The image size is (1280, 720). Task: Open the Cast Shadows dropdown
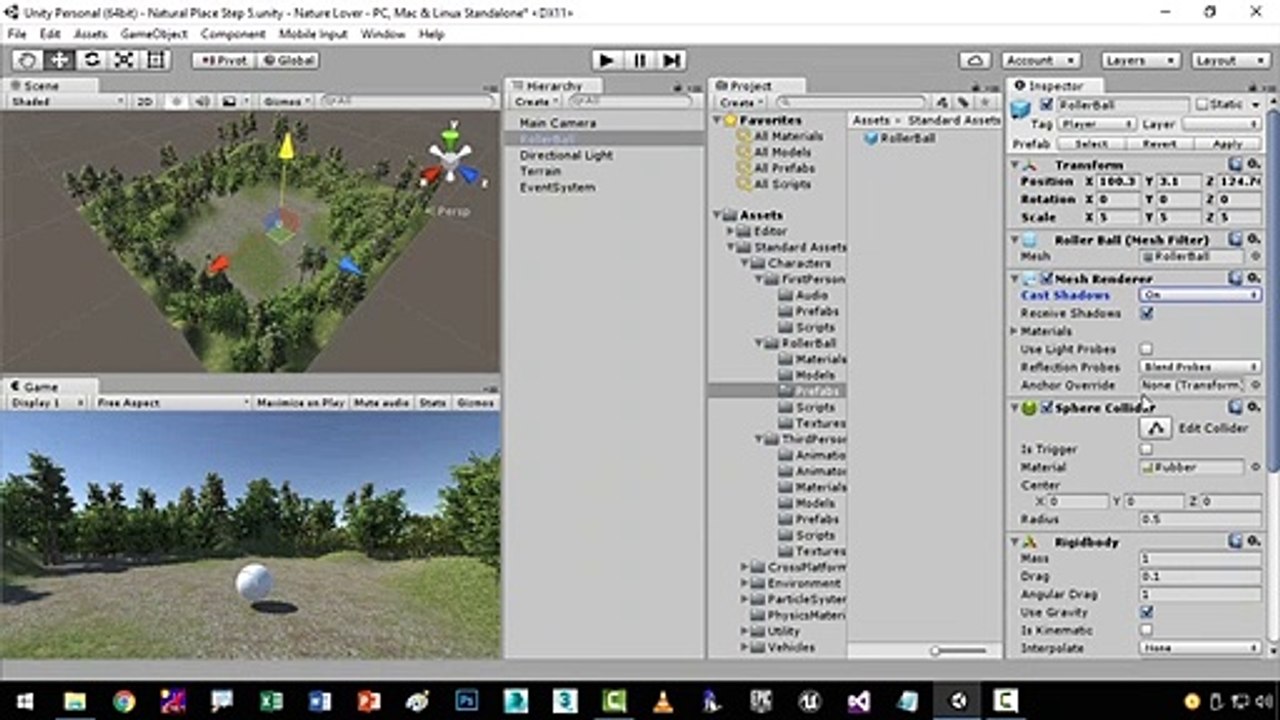tap(1199, 295)
